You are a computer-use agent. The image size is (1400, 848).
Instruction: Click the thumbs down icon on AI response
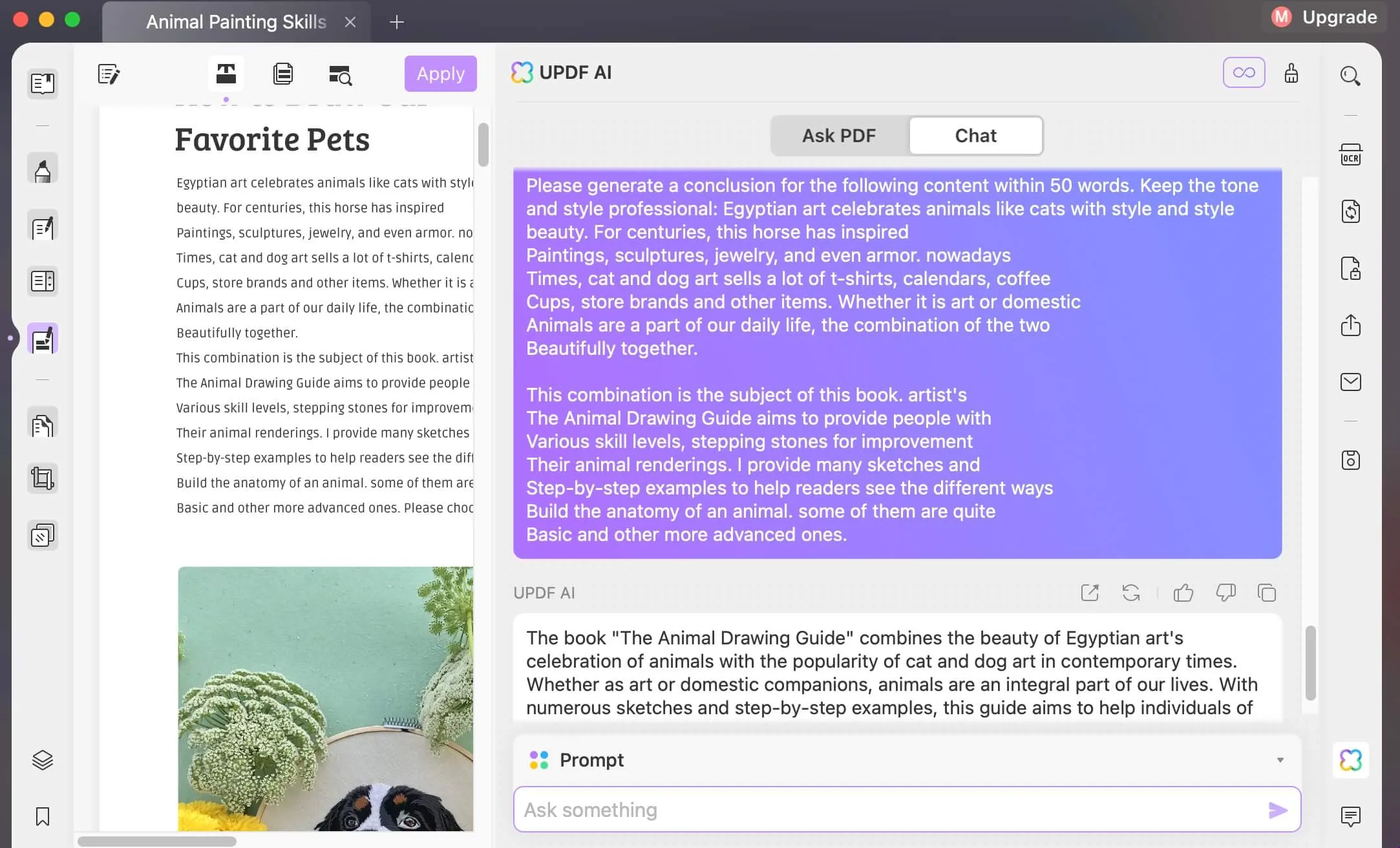coord(1226,593)
